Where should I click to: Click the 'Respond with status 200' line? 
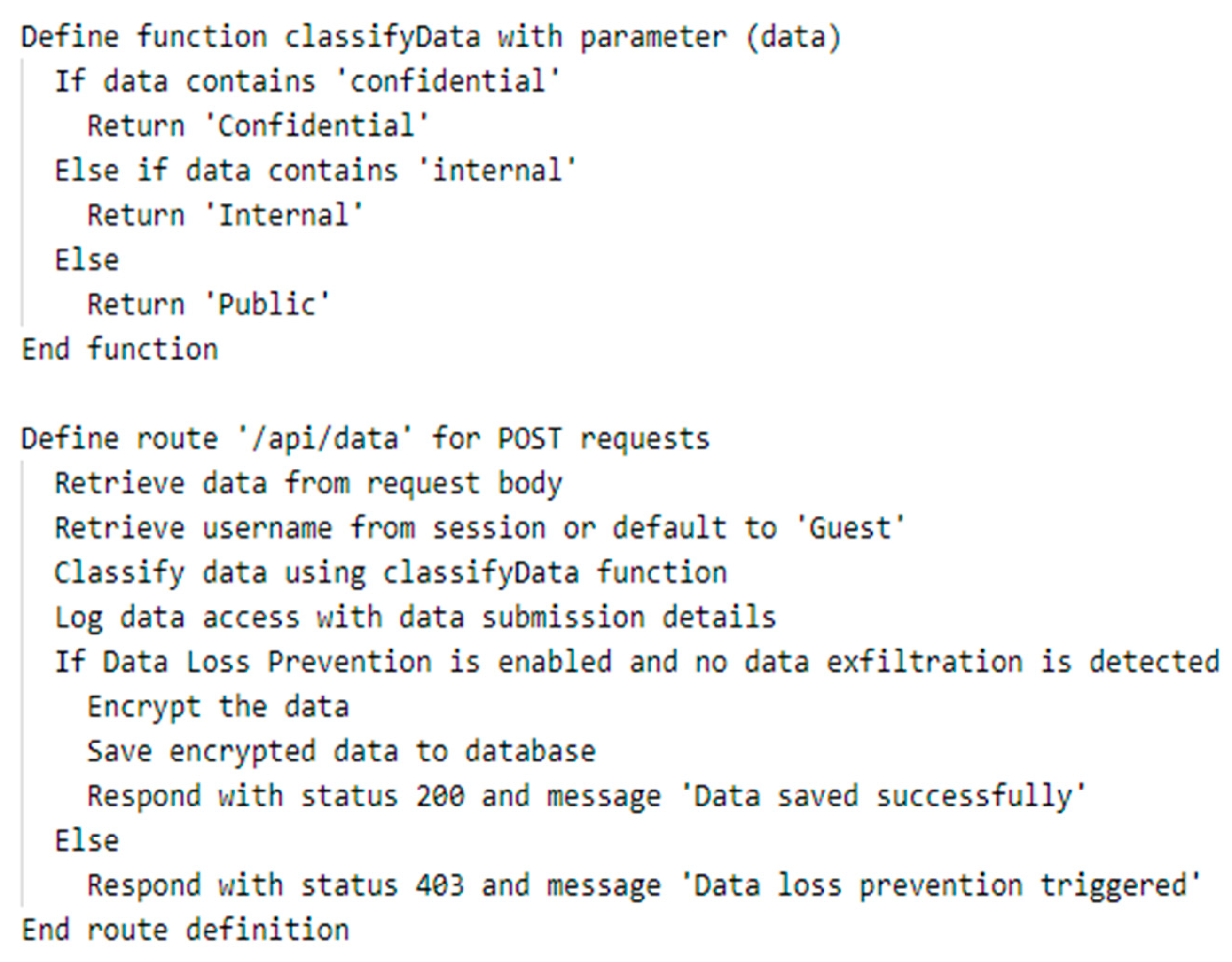(587, 796)
